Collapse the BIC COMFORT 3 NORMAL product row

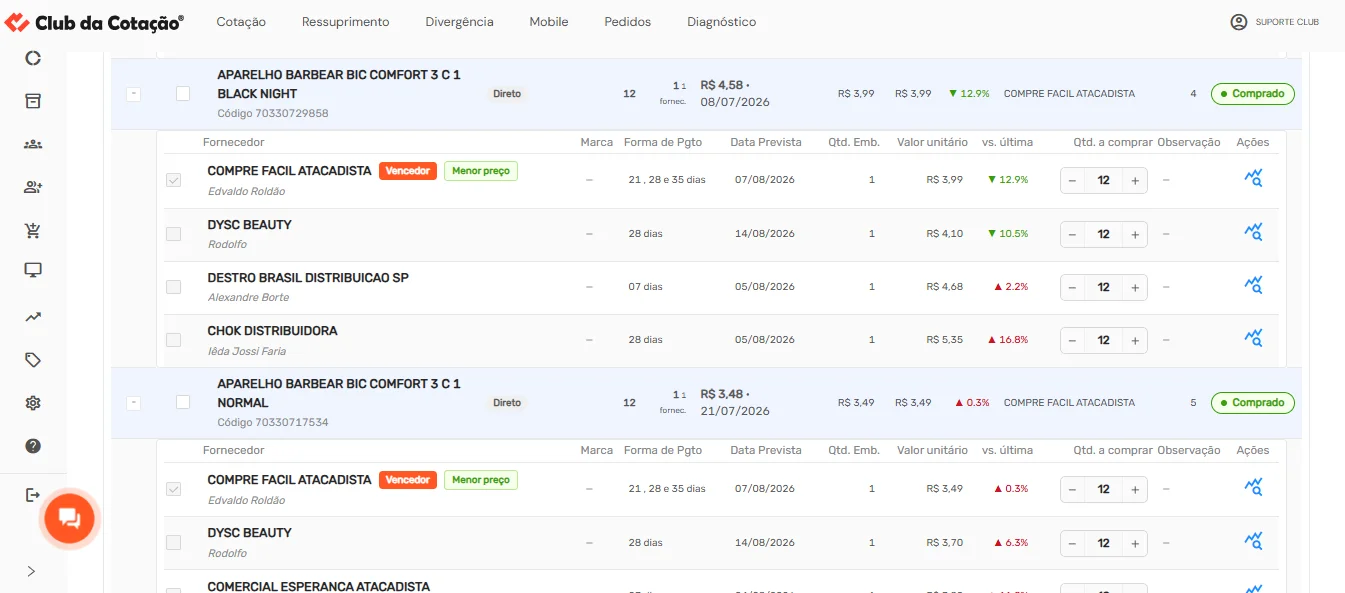click(x=134, y=402)
